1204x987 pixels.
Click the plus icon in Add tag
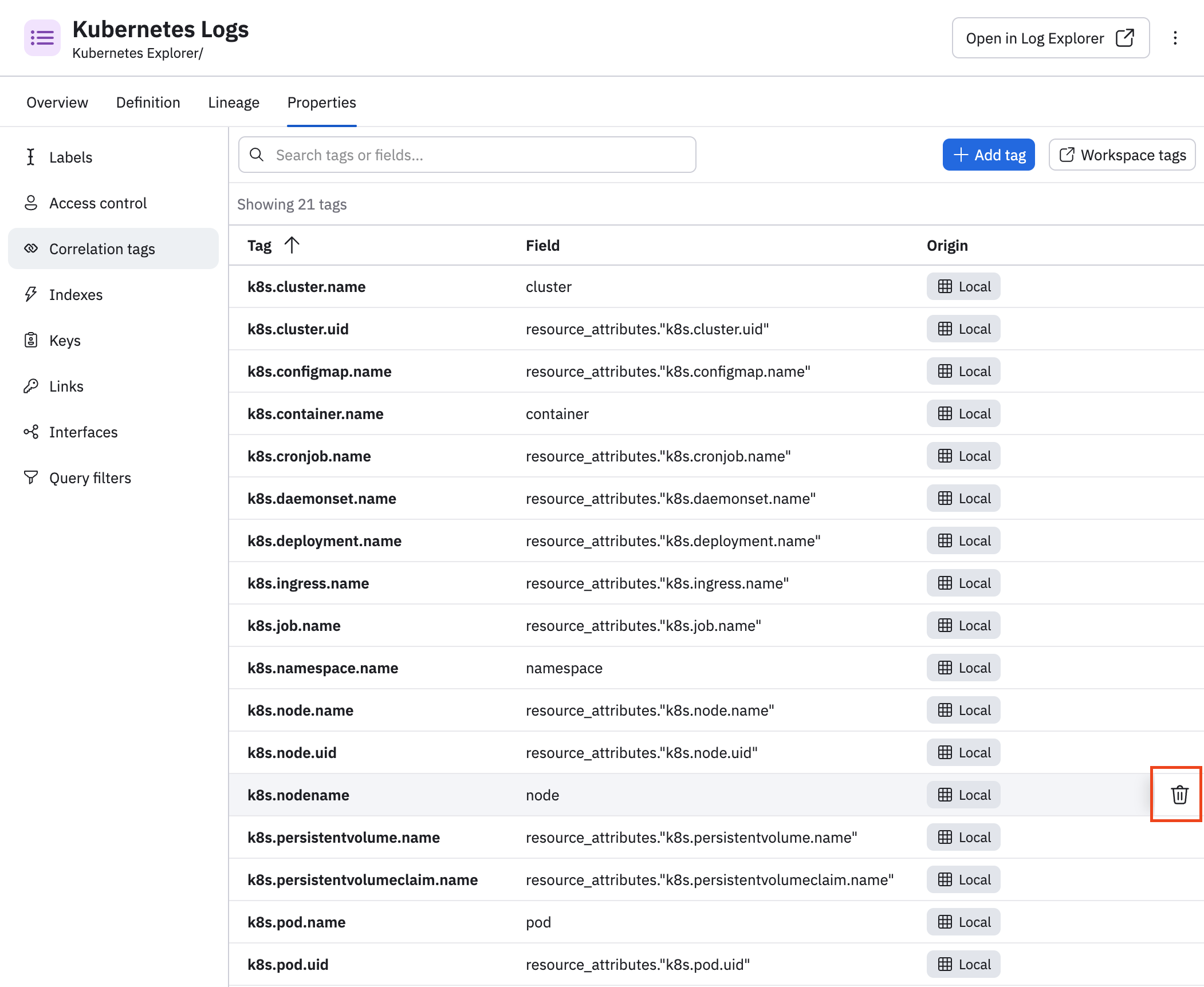point(961,155)
